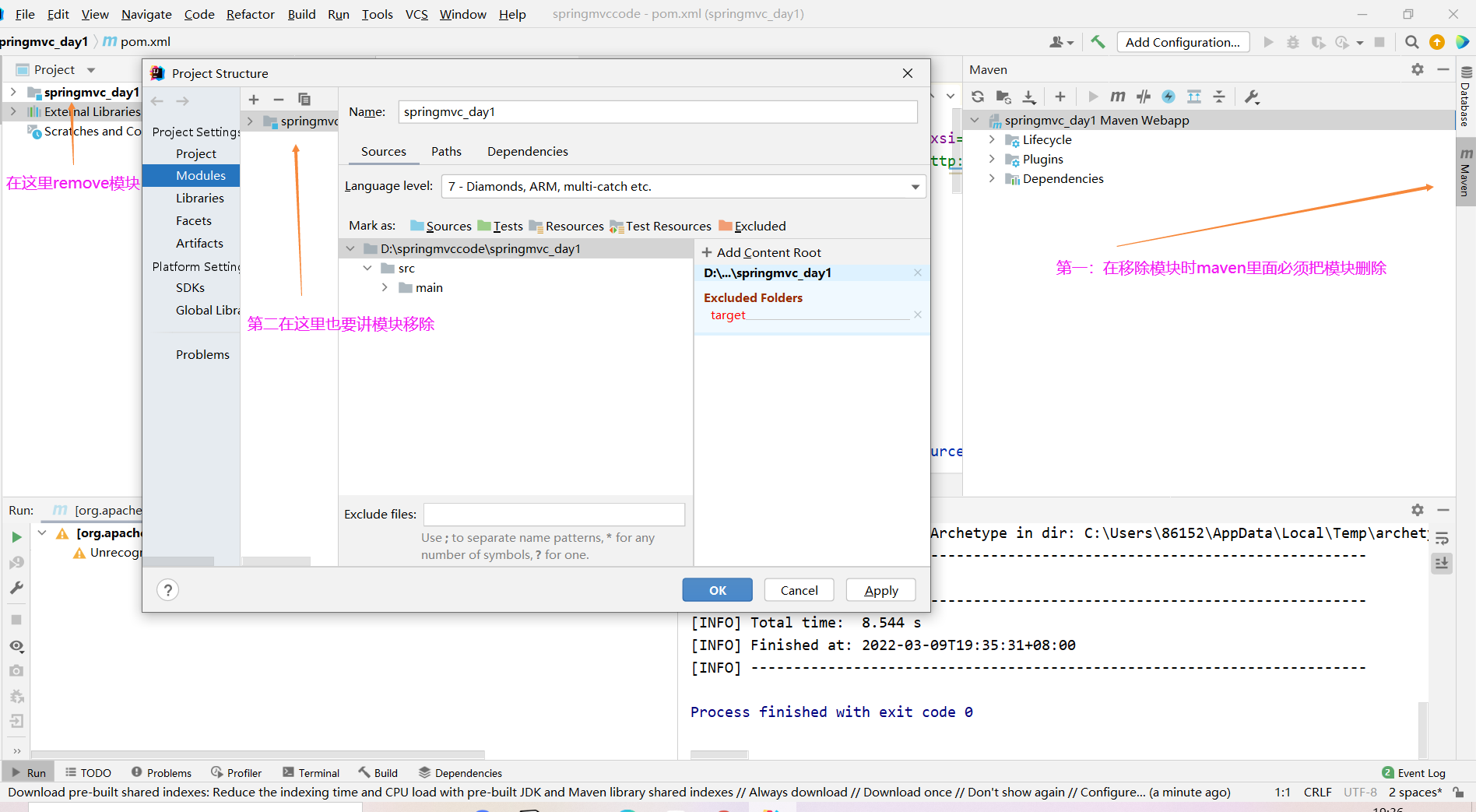Viewport: 1476px width, 812px height.
Task: Expand the main folder in content tree
Action: click(385, 287)
